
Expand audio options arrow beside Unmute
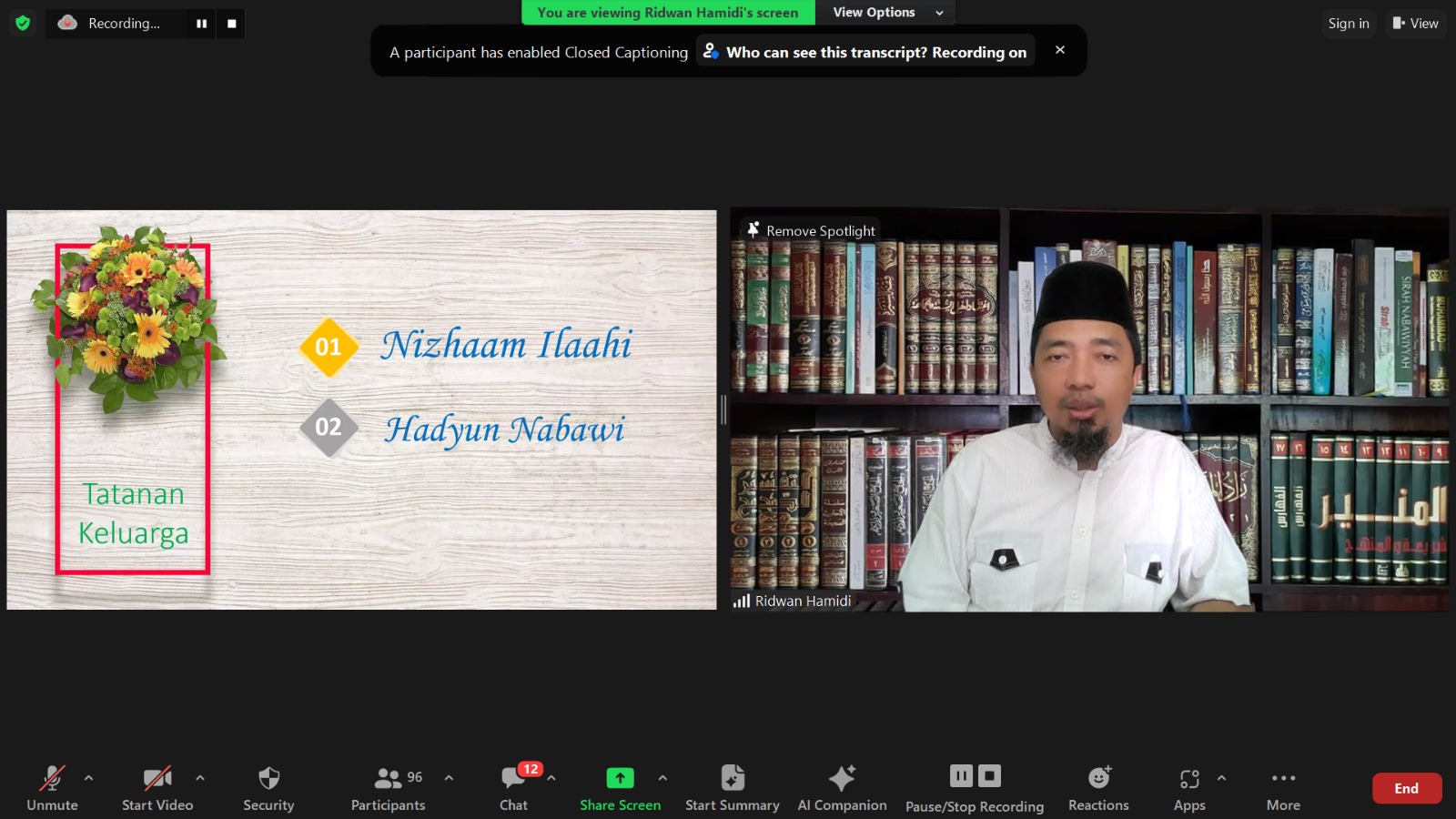[x=88, y=778]
